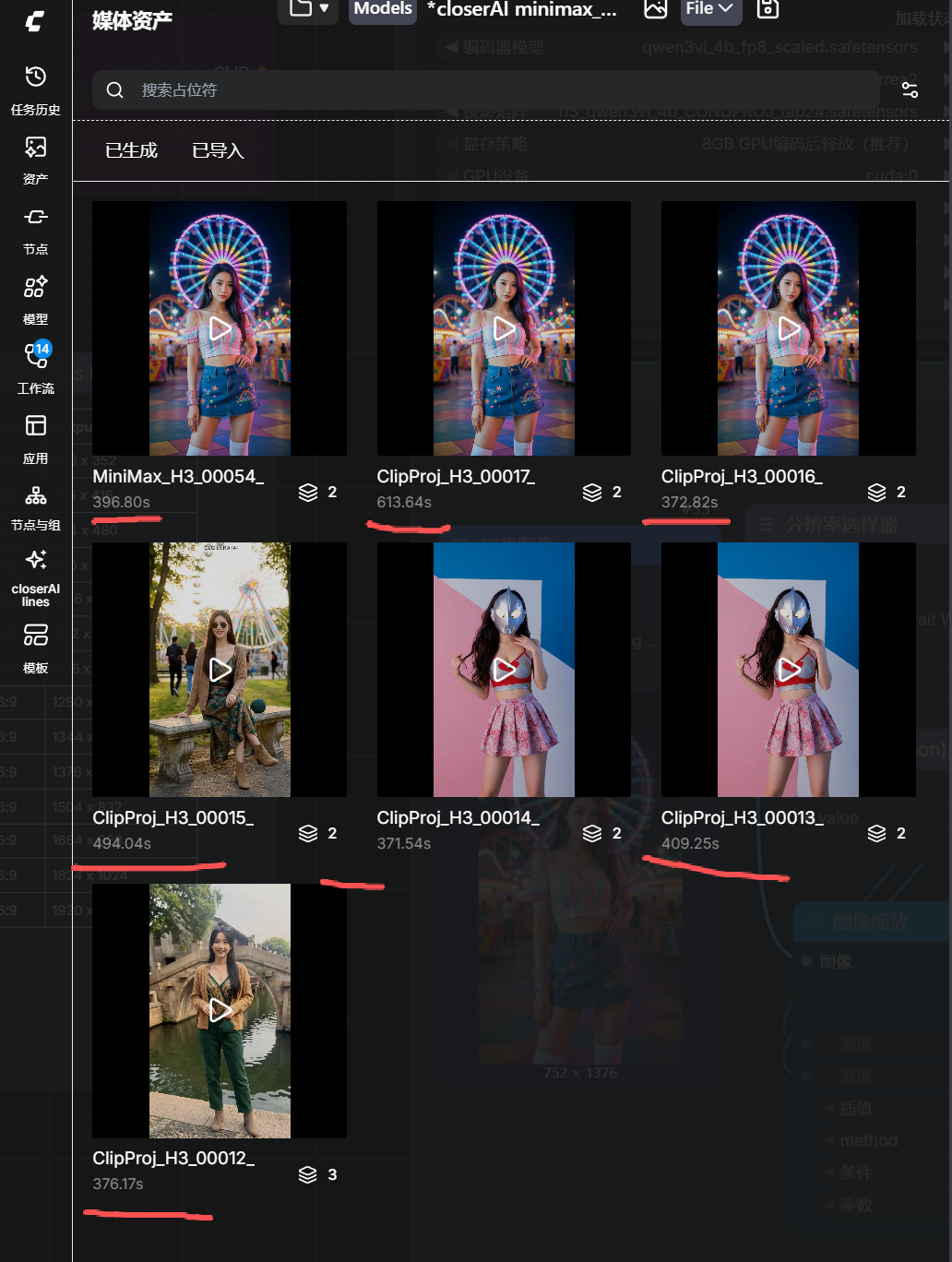Screen dimensions: 952x1262
Task: Open layers stack of ClipProj_H3_00015_
Action: [317, 834]
